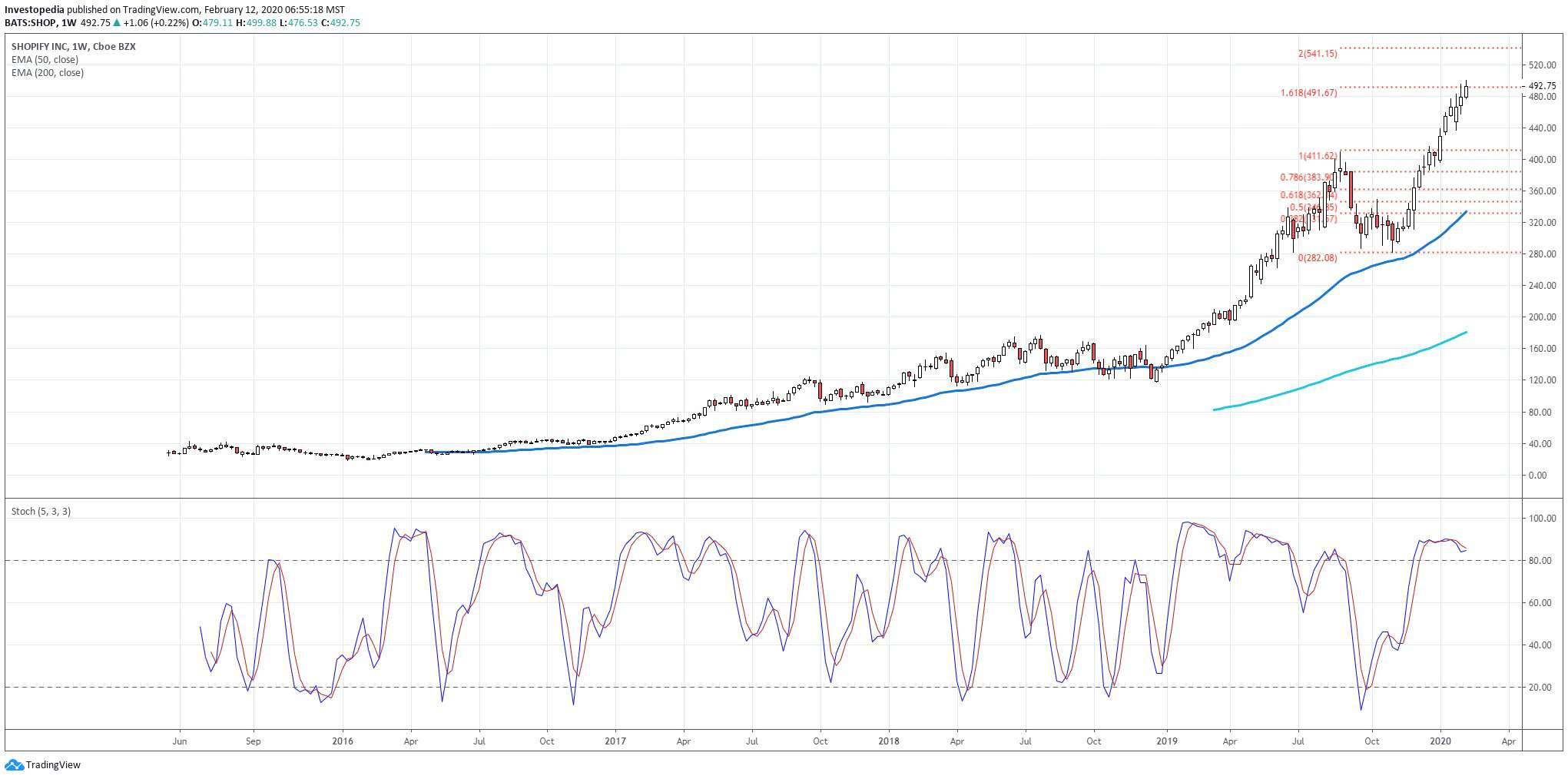Click the 20.00 Stoch scale label
Viewport: 1568px width, 779px height.
click(x=1540, y=688)
